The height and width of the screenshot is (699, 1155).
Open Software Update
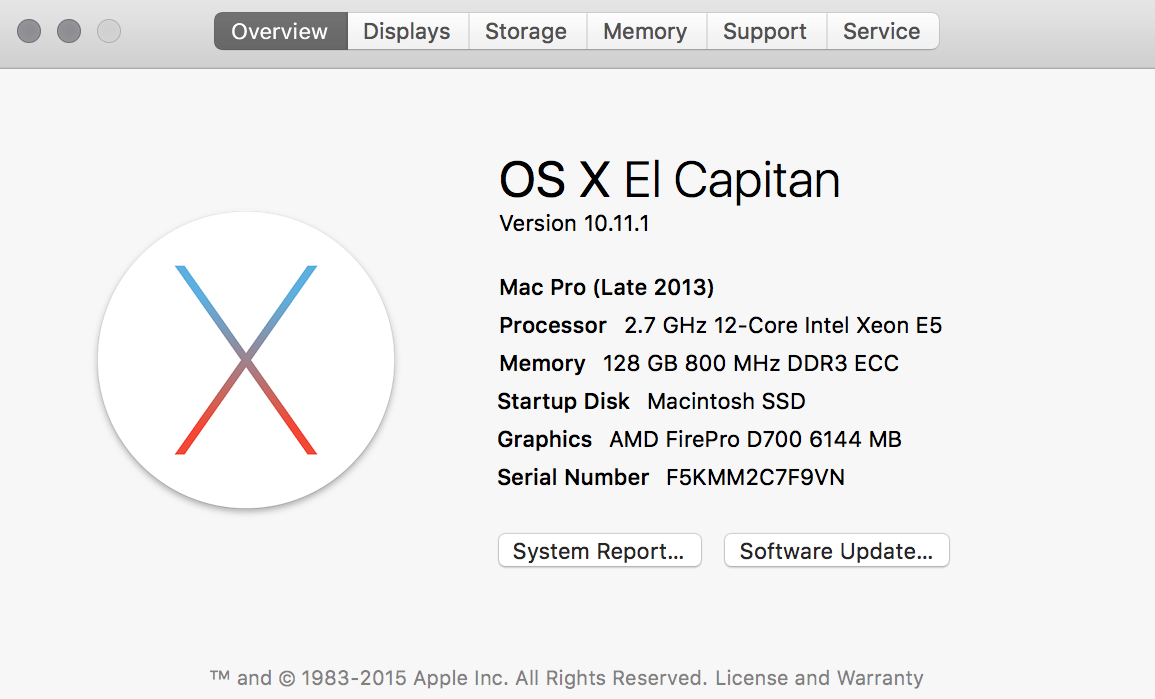(836, 551)
